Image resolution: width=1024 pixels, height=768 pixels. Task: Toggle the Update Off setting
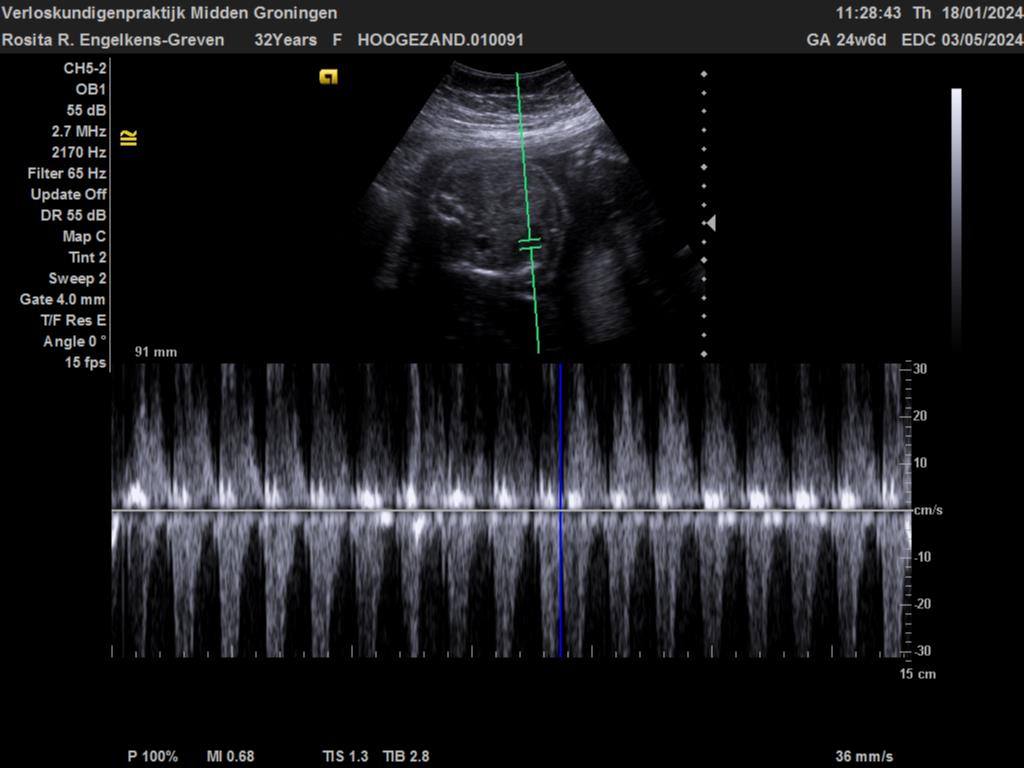[69, 194]
